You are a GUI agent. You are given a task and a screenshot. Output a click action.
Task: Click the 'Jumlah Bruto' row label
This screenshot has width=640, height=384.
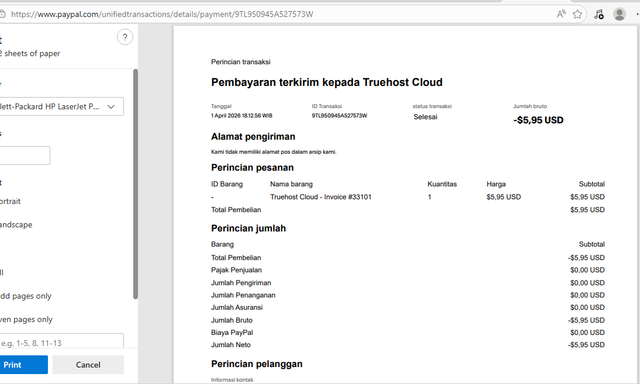click(x=232, y=320)
